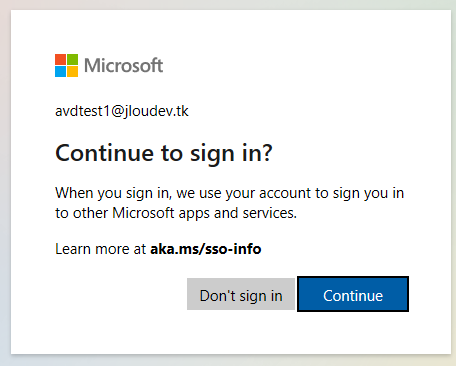Click the gradient background outside the dialog
Image resolution: width=456 pixels, height=366 pixels.
[x=5, y=183]
